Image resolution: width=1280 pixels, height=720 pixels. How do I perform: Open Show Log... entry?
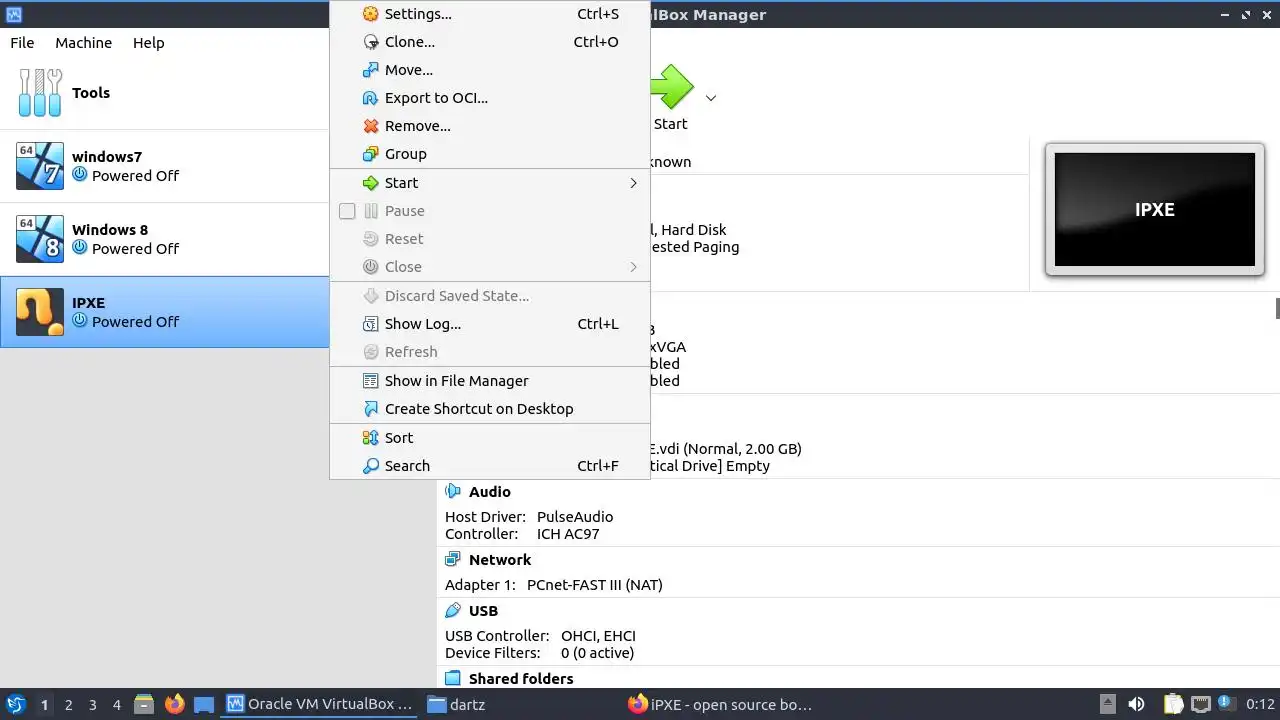point(490,324)
